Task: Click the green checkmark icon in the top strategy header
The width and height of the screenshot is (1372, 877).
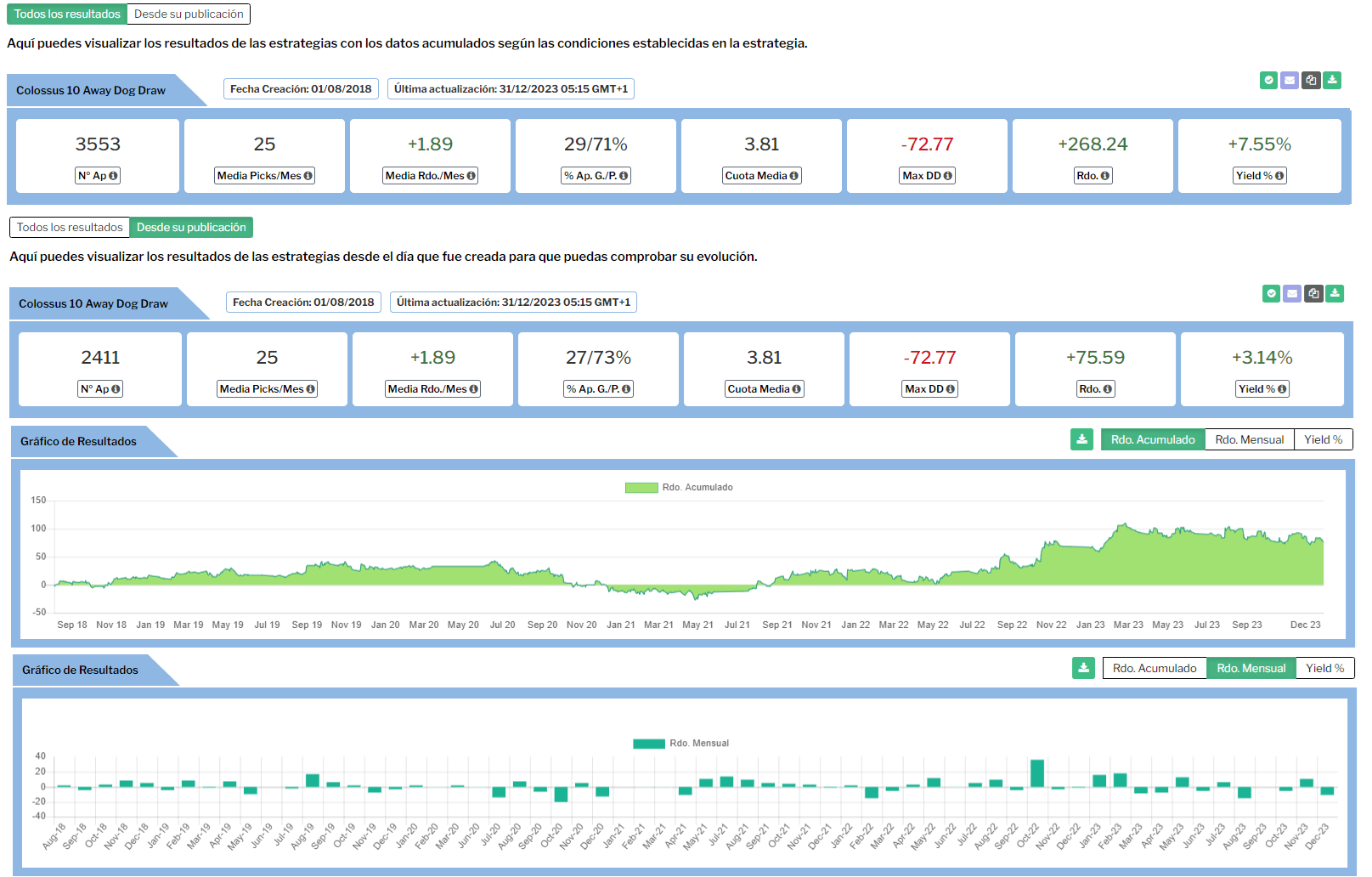Action: pos(1268,80)
